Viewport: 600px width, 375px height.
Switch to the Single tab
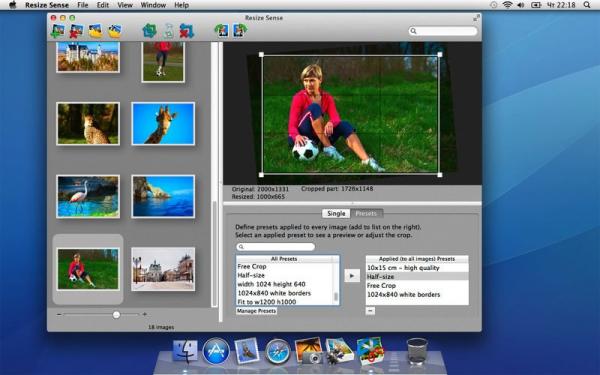click(x=336, y=214)
